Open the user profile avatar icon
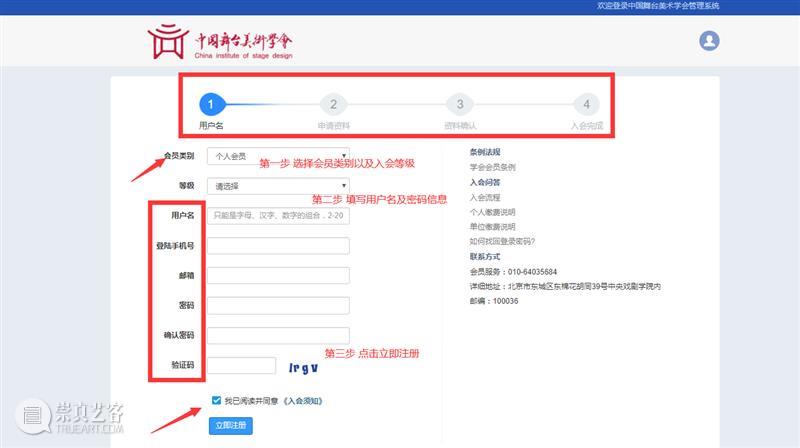Image resolution: width=800 pixels, height=448 pixels. pyautogui.click(x=709, y=40)
